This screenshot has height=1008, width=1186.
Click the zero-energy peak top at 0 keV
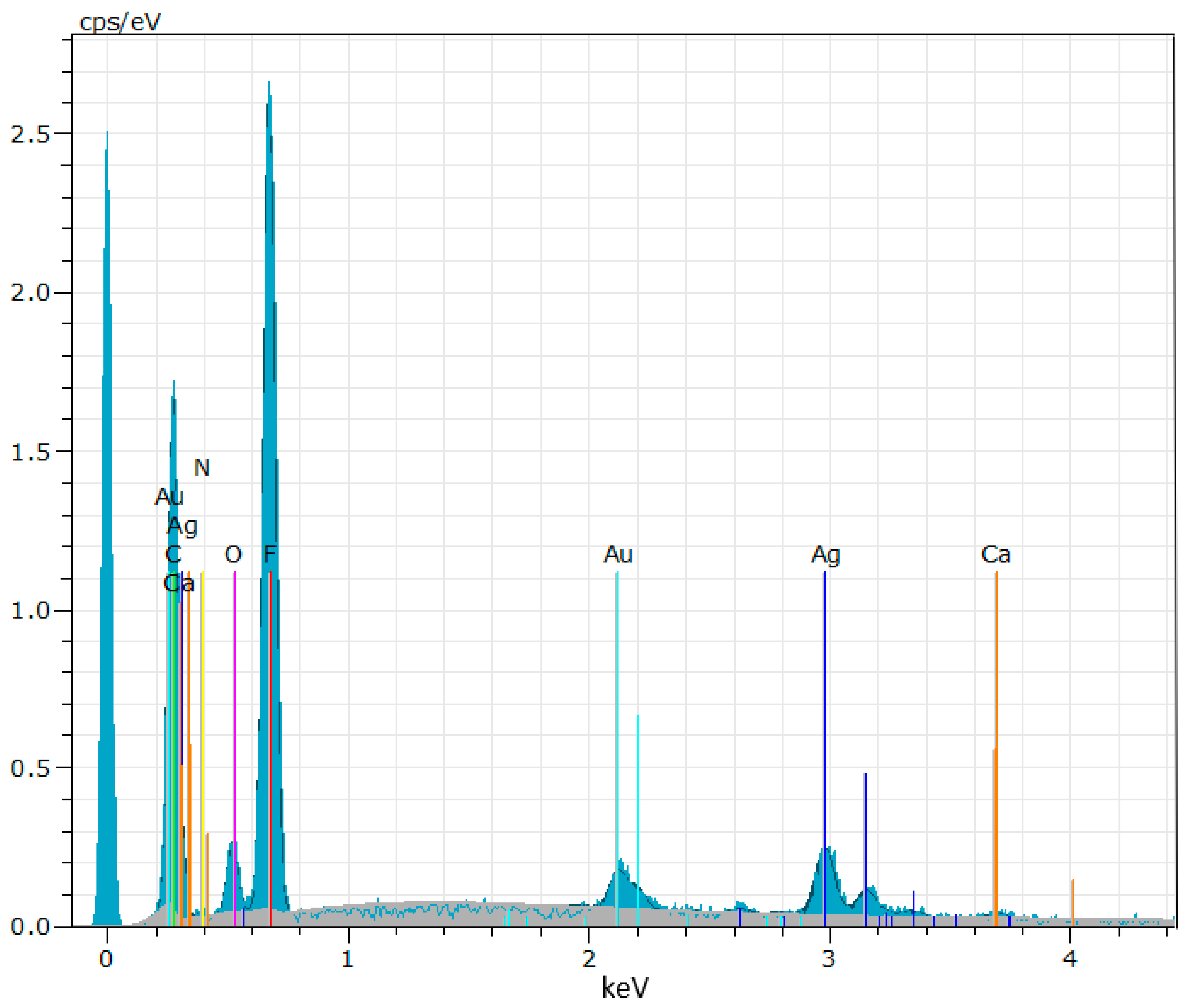click(107, 133)
